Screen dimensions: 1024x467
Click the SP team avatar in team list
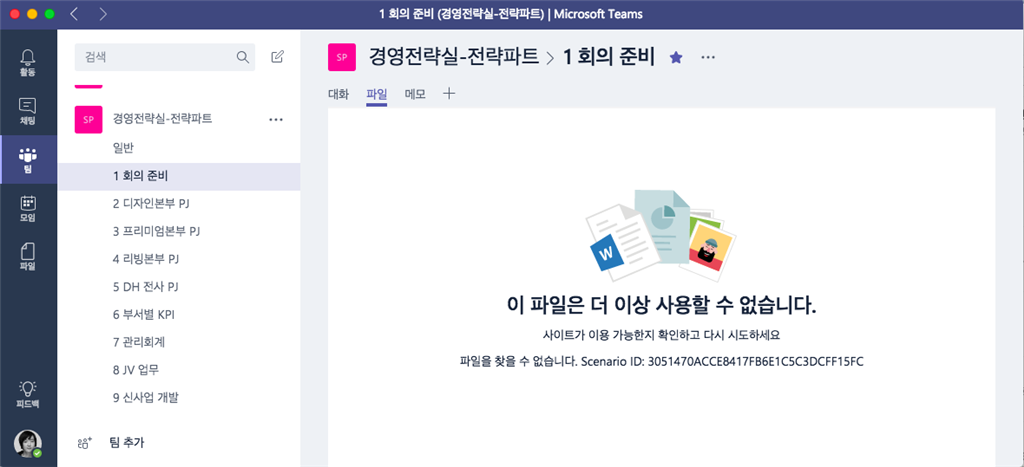pos(89,120)
